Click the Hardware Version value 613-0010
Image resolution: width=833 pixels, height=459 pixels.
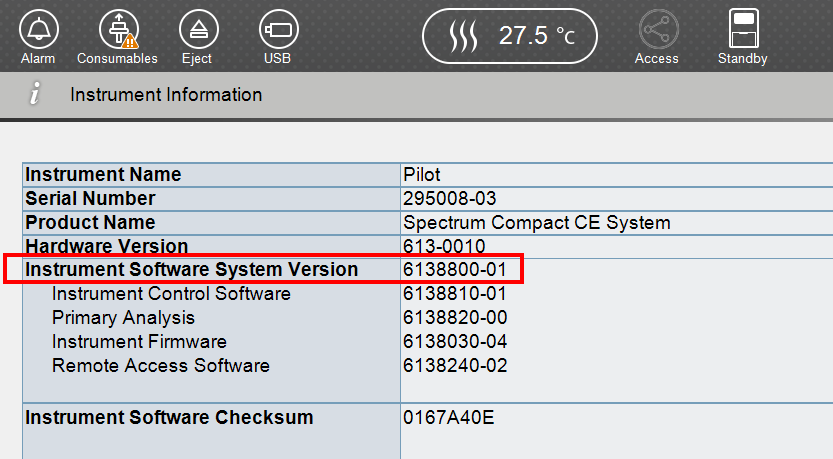(443, 246)
